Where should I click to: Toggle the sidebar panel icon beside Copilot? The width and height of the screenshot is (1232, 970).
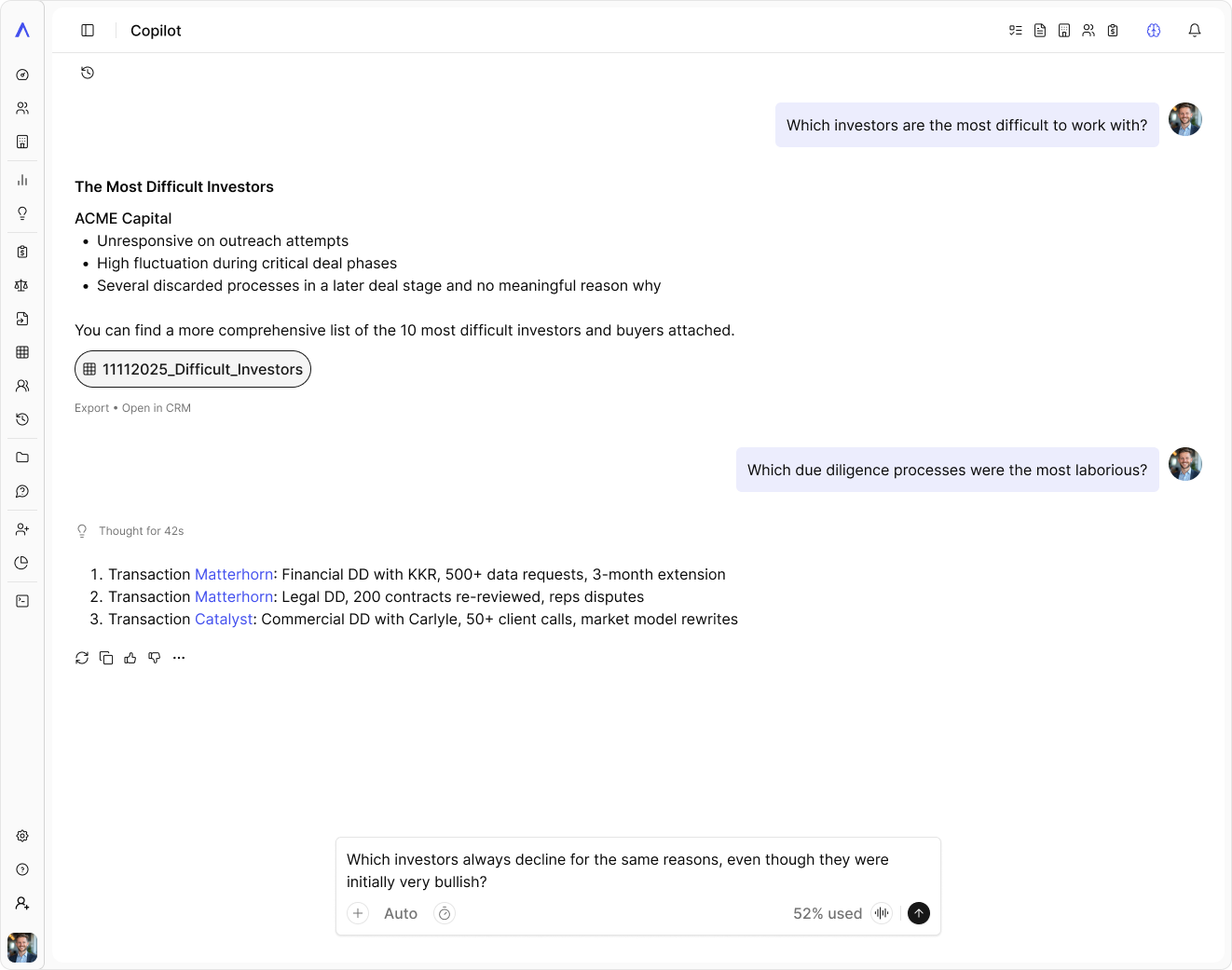pos(88,31)
